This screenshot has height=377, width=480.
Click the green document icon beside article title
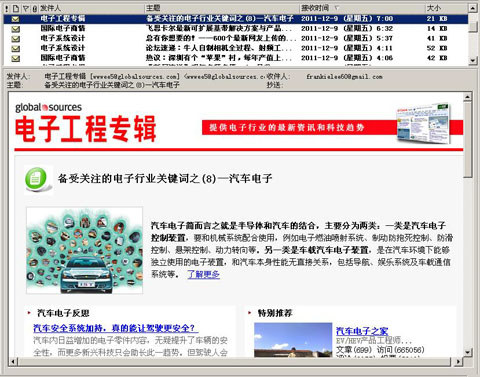click(38, 180)
